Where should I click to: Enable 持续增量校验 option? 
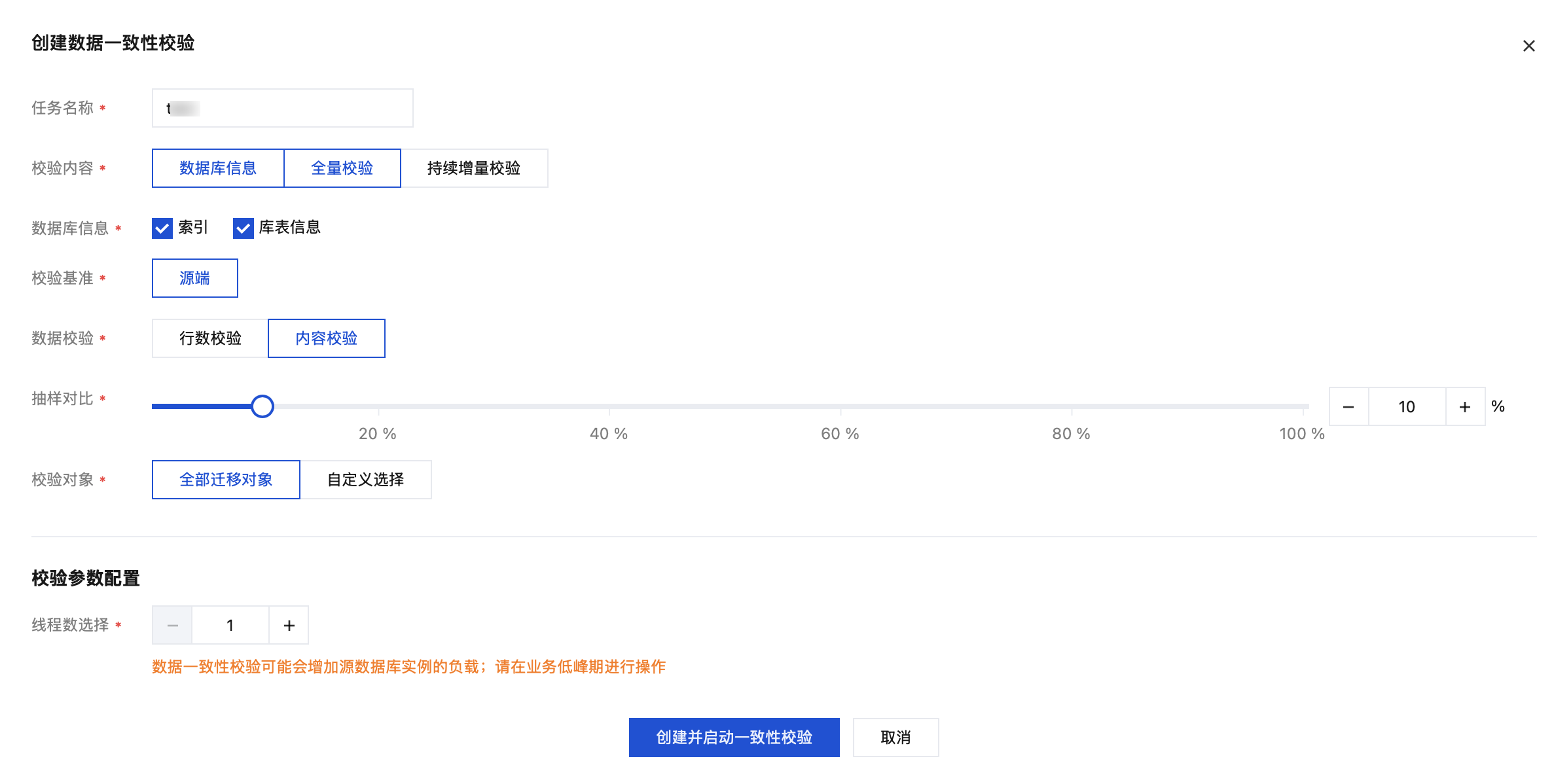tap(474, 168)
